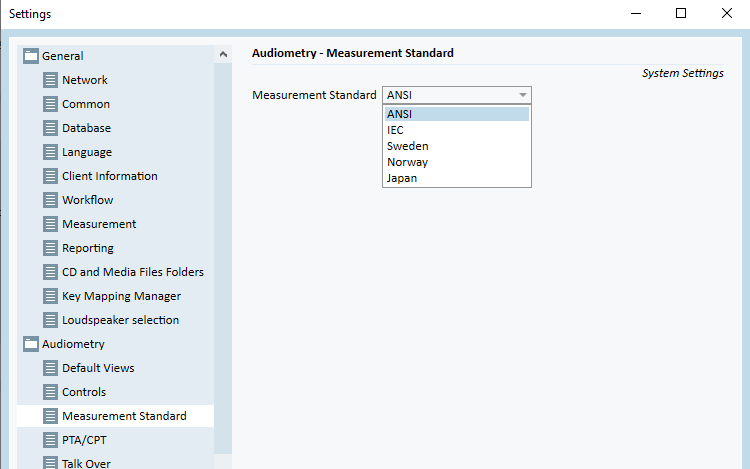750x469 pixels.
Task: Collapse the Measurement Standard dropdown arrow
Action: (x=523, y=95)
